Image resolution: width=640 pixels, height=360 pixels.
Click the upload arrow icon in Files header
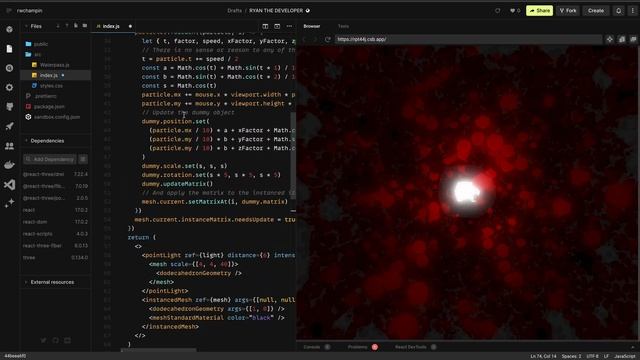click(67, 26)
